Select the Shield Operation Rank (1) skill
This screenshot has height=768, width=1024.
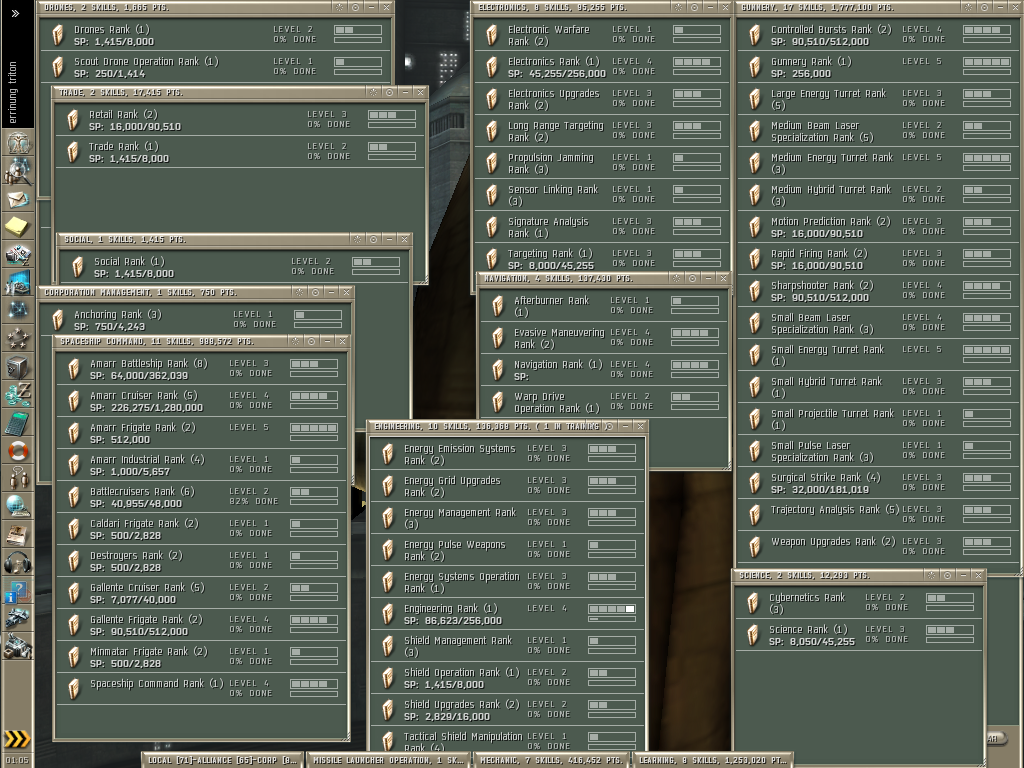(507, 678)
